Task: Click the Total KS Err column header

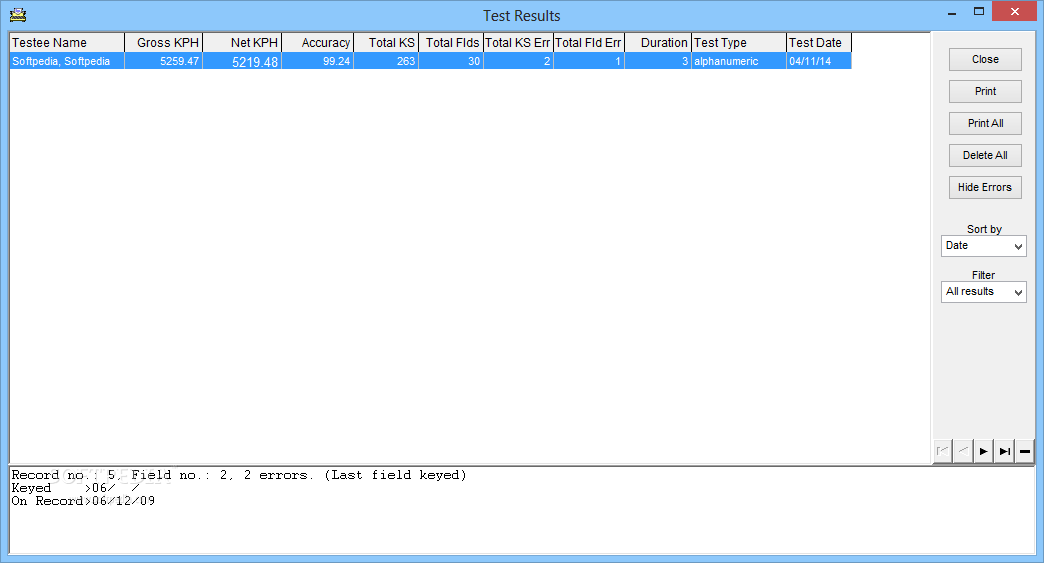Action: (518, 43)
